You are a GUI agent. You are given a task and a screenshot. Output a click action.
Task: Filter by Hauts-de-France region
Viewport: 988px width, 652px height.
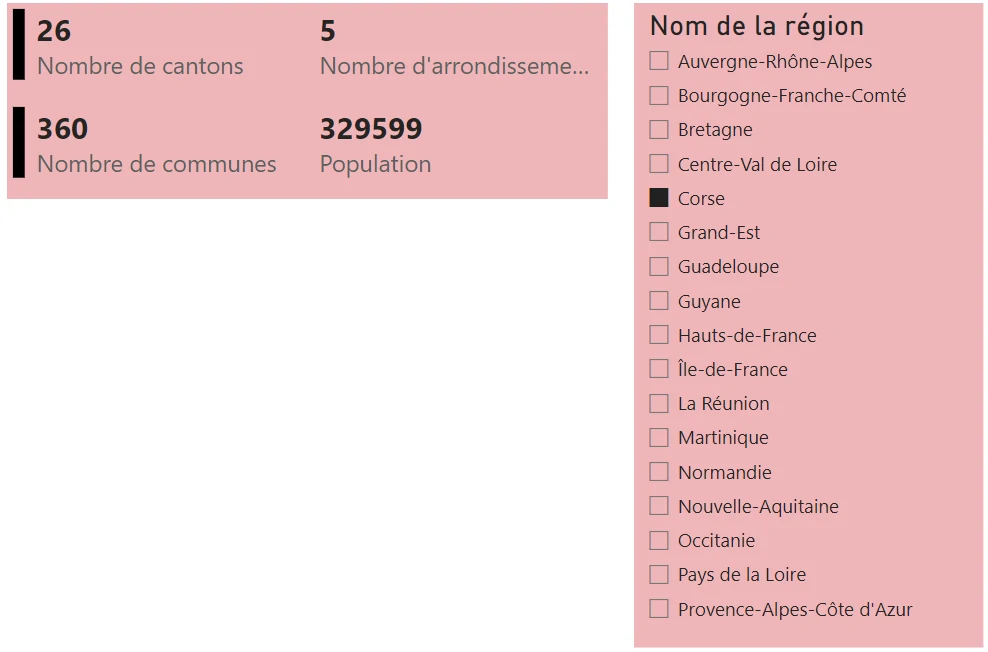coord(659,335)
